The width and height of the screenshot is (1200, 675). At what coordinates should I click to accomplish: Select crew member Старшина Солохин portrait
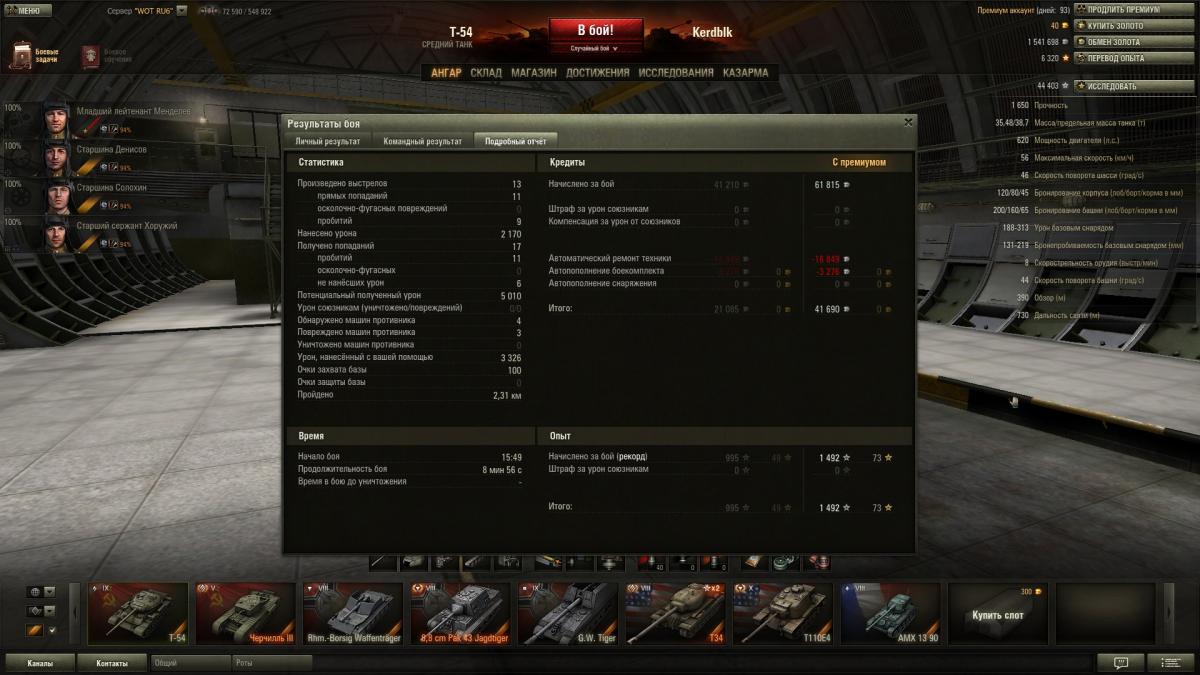(x=55, y=195)
